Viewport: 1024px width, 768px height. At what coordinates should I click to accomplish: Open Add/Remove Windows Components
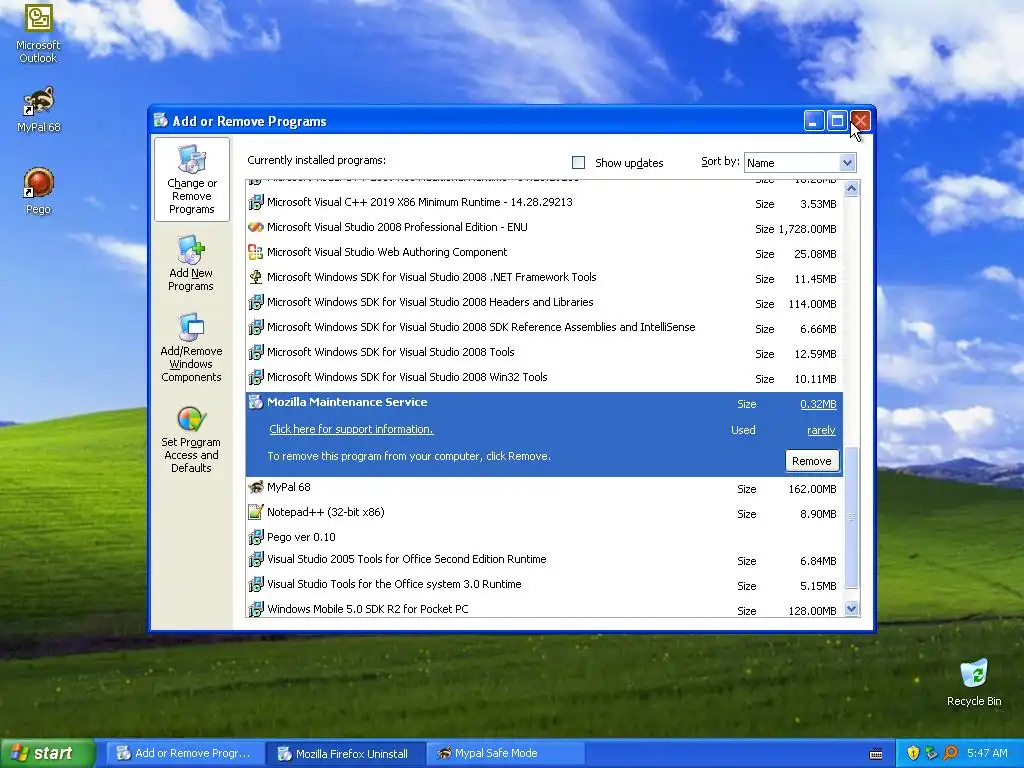[191, 347]
